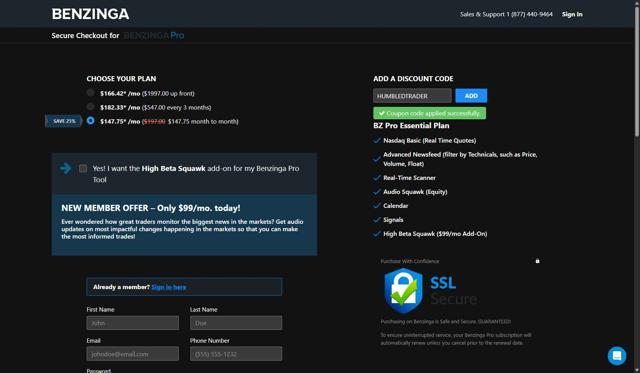Click the Sales & Support phone number

506,14
